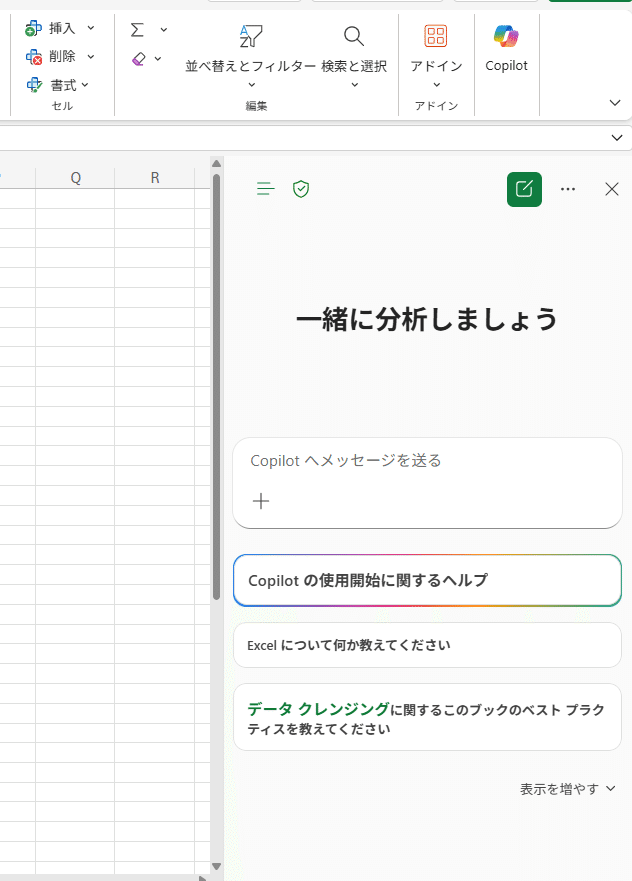Viewport: 632px width, 881px height.
Task: Expand the Sort & Filter dropdown chevron
Action: click(252, 85)
